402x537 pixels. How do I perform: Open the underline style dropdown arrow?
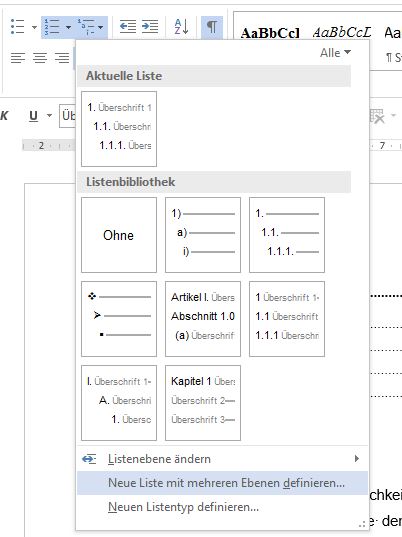[x=49, y=116]
